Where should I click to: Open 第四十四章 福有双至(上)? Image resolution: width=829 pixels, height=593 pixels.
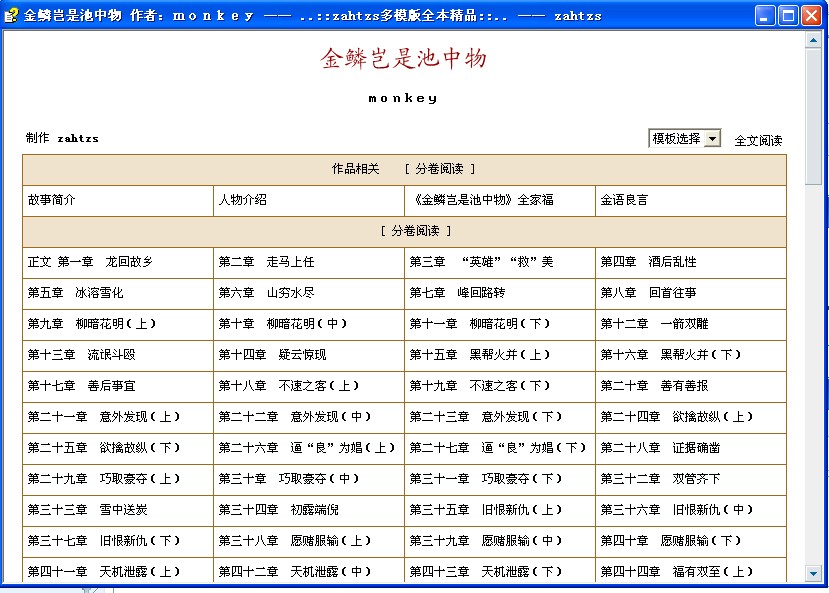[677, 571]
